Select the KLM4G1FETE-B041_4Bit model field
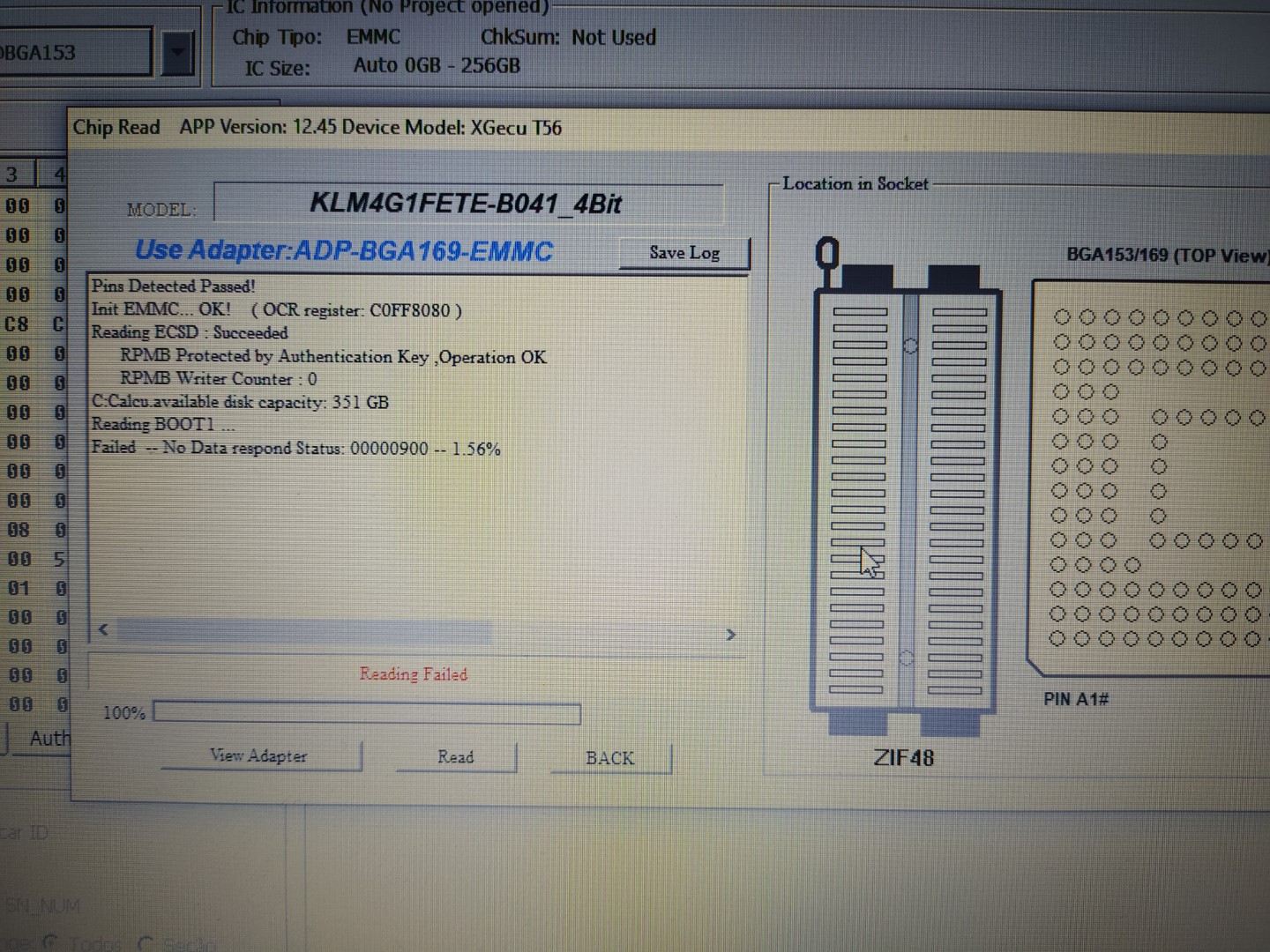Image resolution: width=1270 pixels, height=952 pixels. point(467,205)
